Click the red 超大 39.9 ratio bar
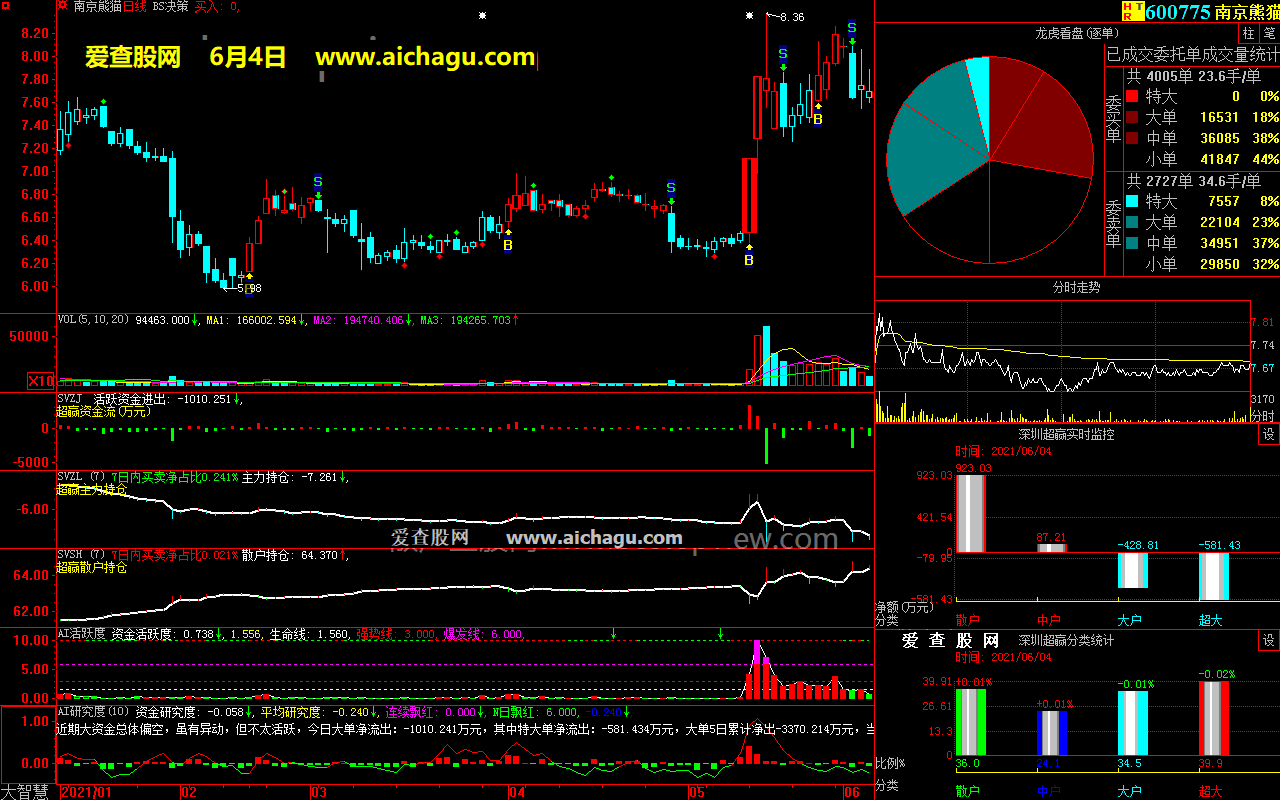The width and height of the screenshot is (1280, 800). click(x=1213, y=718)
